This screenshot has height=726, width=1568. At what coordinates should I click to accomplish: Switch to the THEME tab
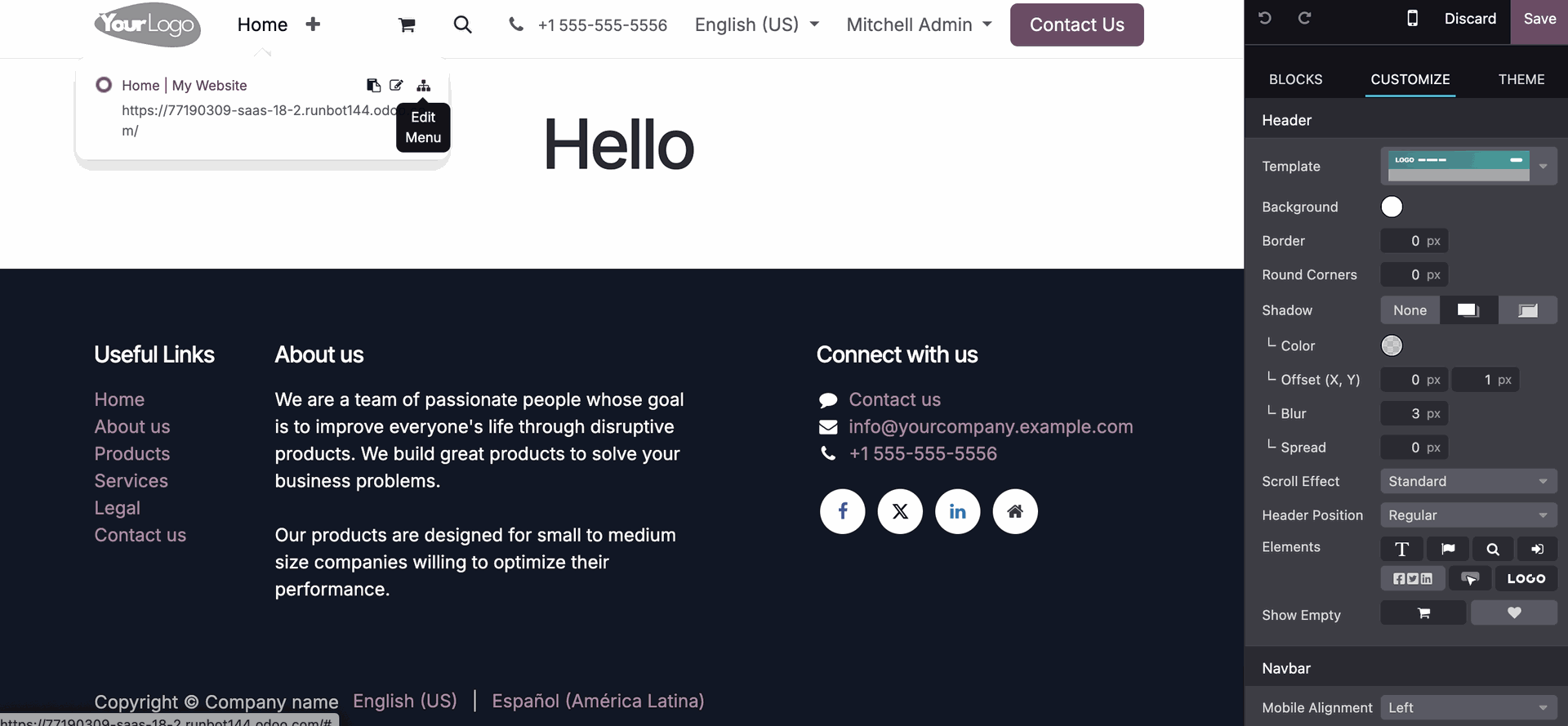click(x=1521, y=79)
